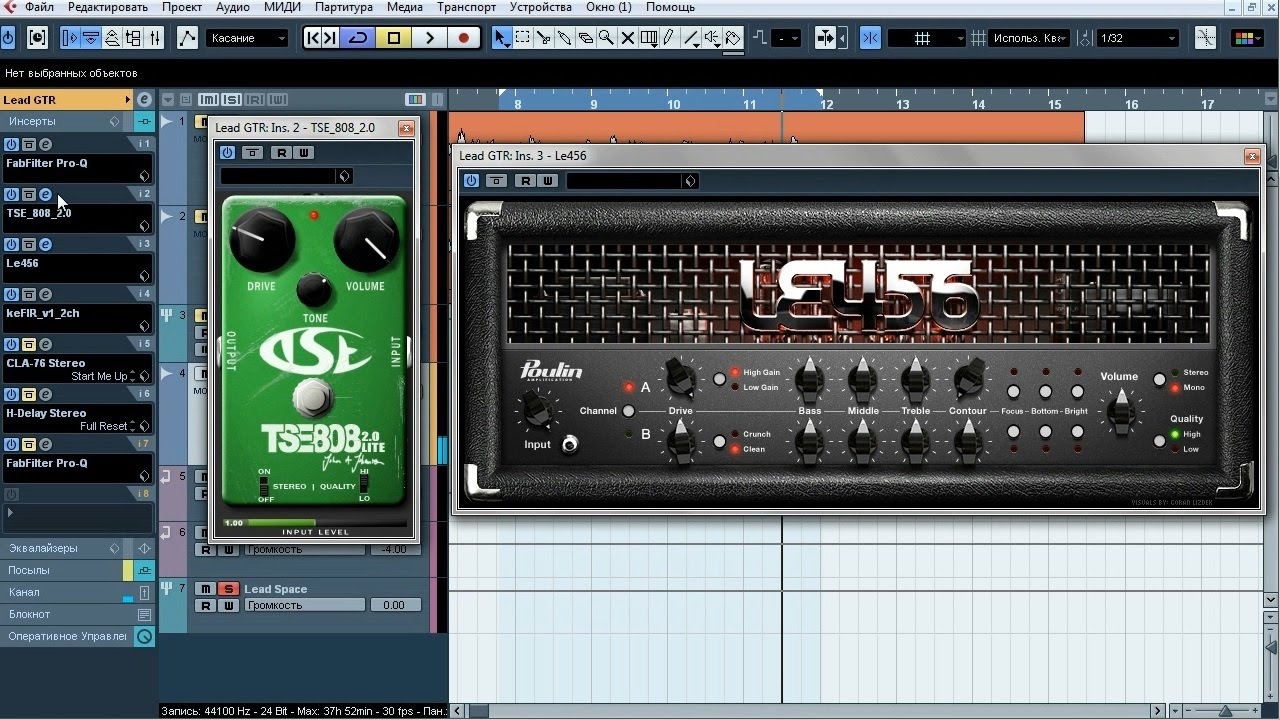
Task: Open preset selector of H-Delay Stereo insert
Action: click(144, 426)
